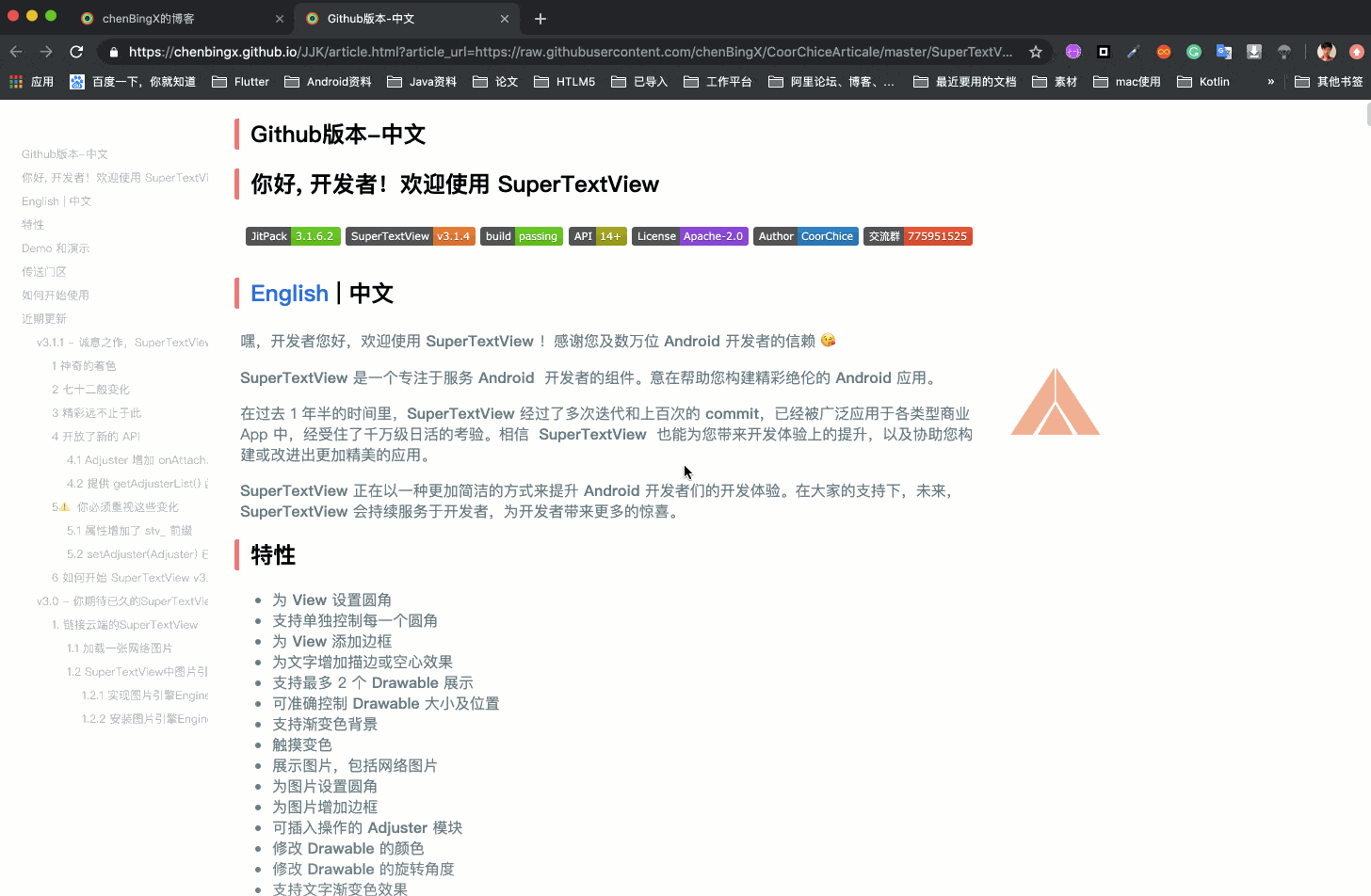This screenshot has height=896, width=1371.
Task: Open the 应用 apps grid shortcut
Action: pos(31,82)
